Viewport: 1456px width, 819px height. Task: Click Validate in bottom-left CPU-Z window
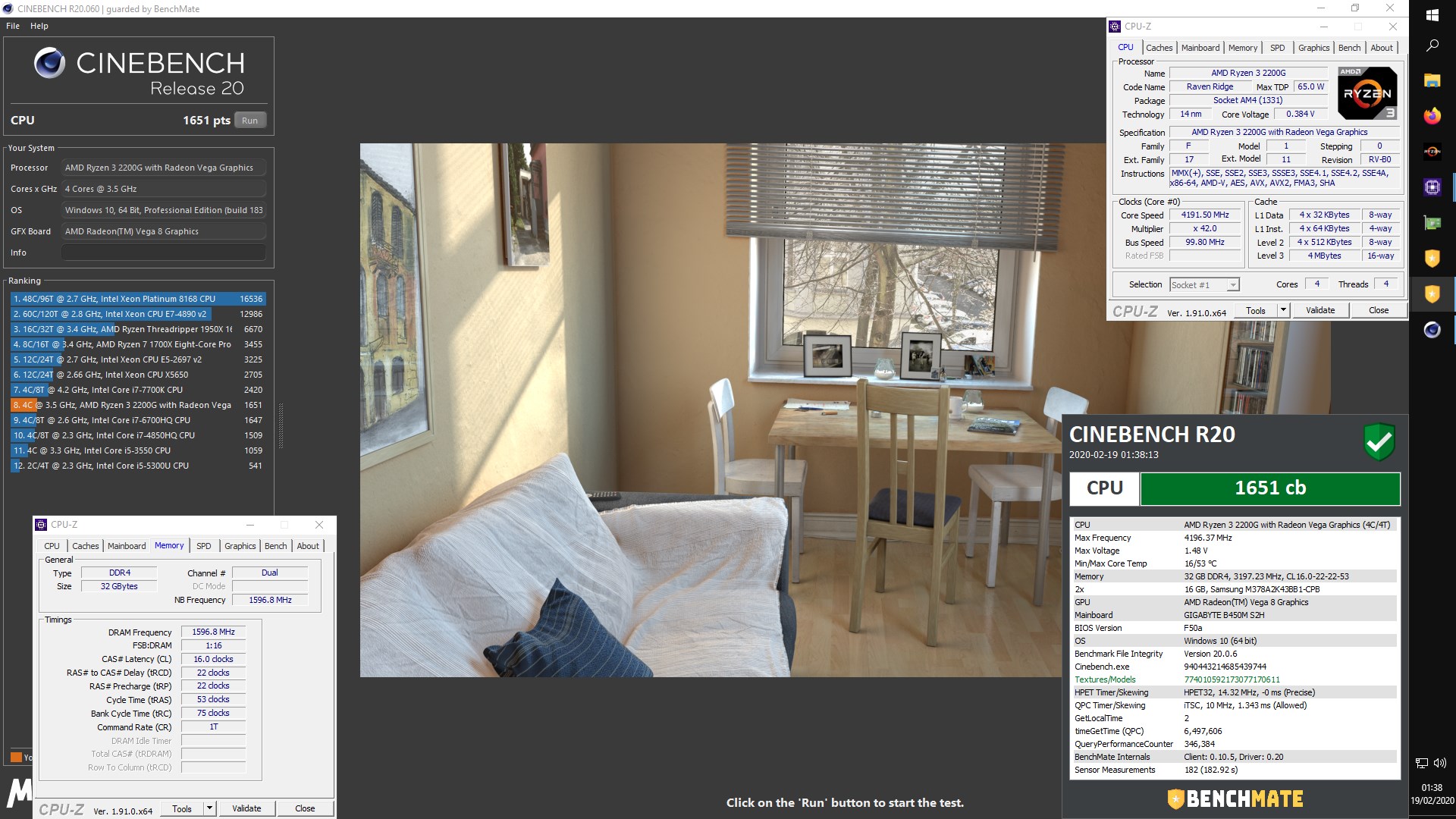pos(246,808)
